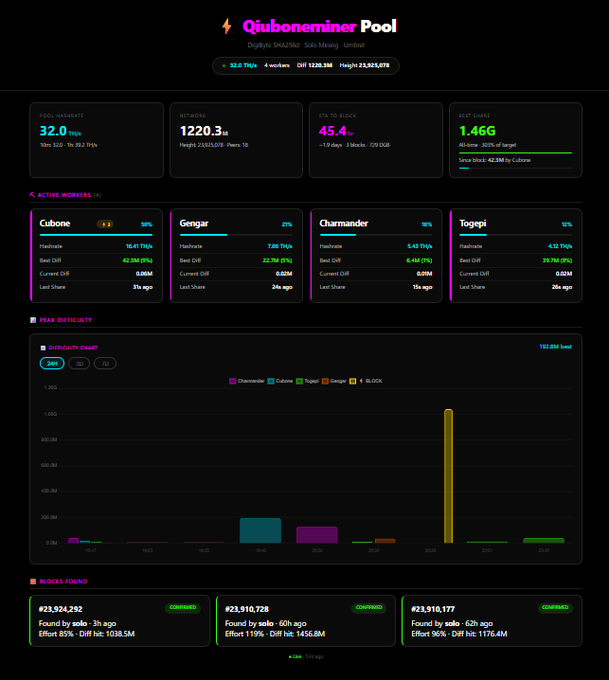Click the block icon beside Blocks Found

[x=33, y=582]
